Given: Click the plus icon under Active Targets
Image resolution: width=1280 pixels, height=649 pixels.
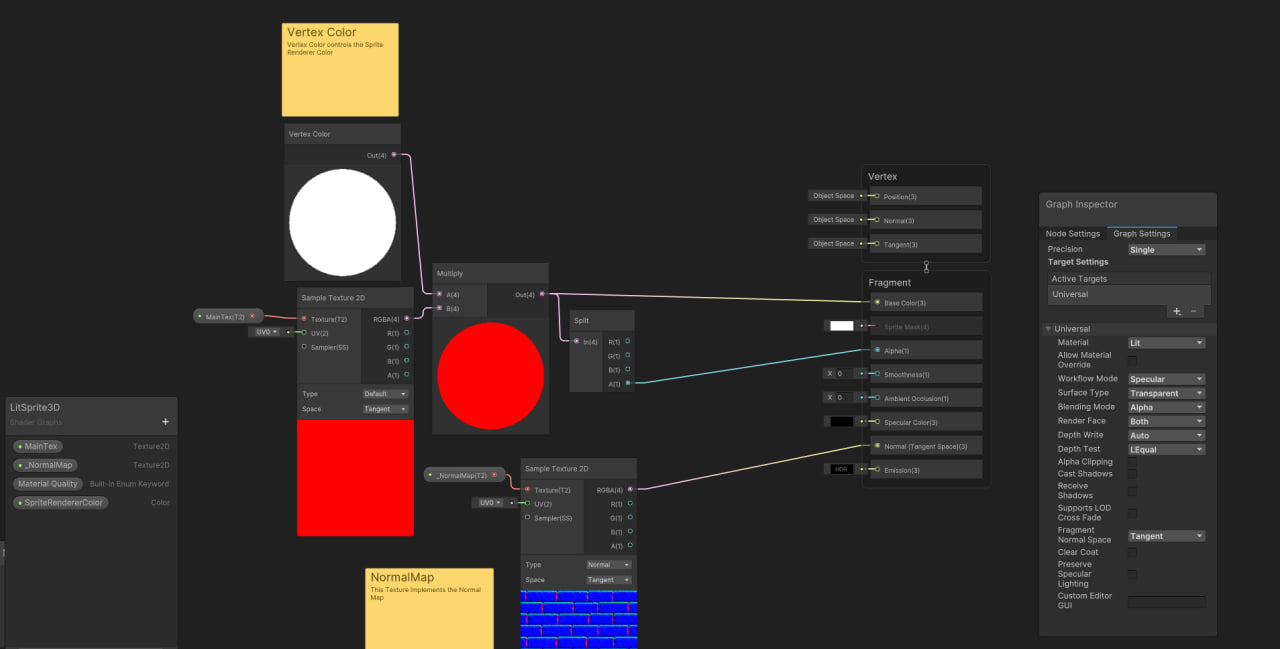Looking at the screenshot, I should (1176, 311).
